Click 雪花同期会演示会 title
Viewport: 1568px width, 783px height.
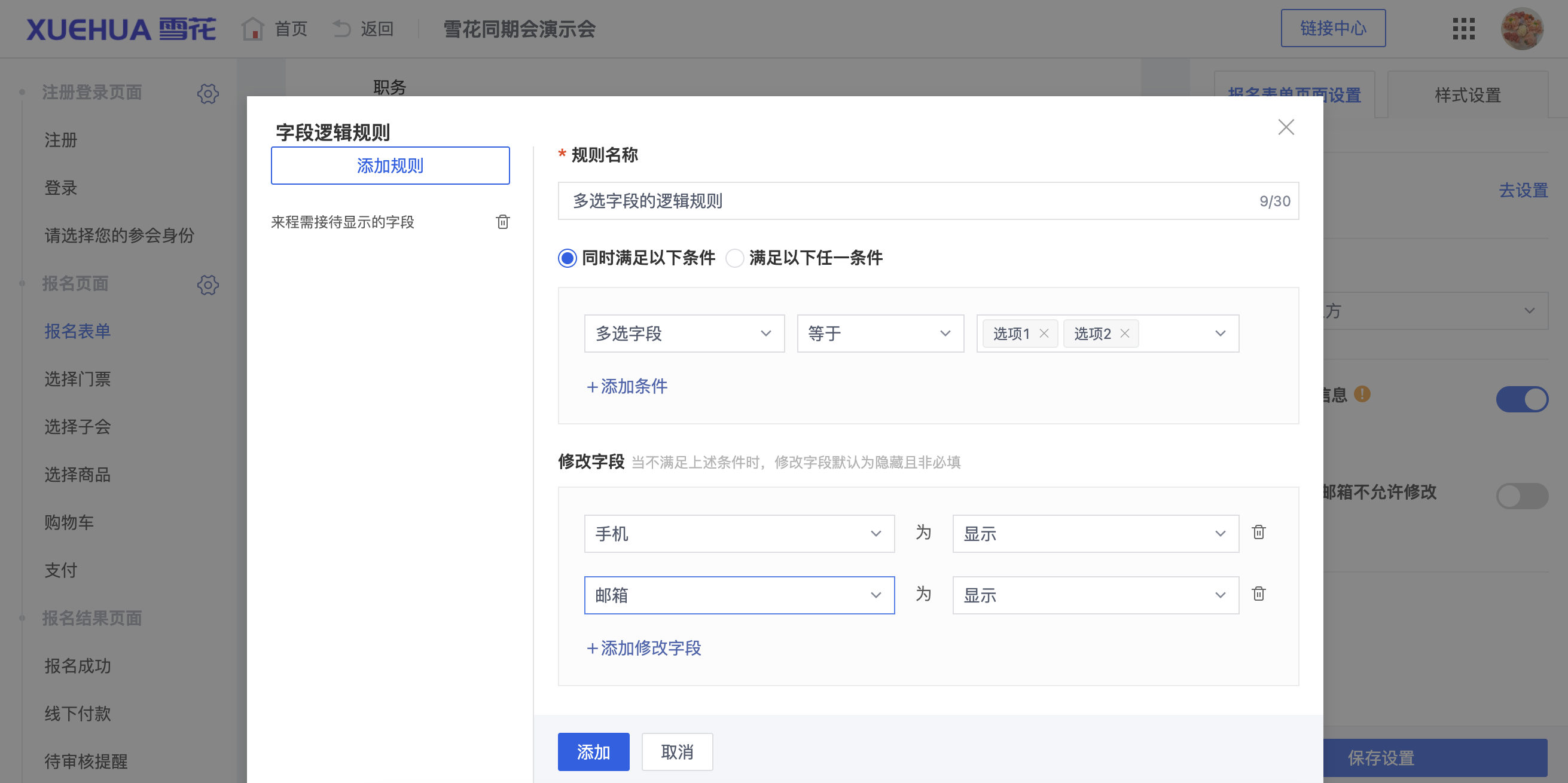tap(519, 29)
